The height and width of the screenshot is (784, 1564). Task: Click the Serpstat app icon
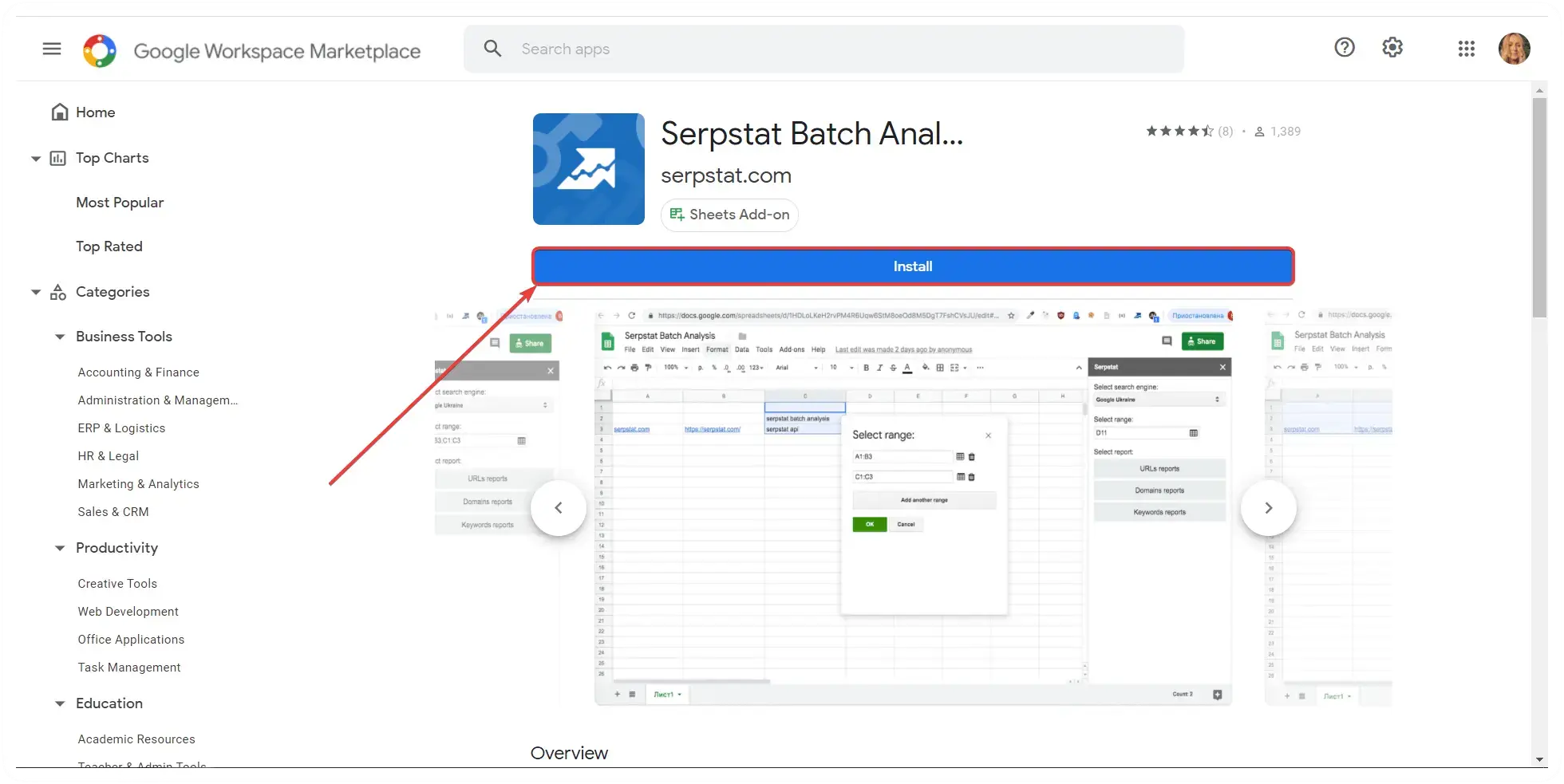[589, 169]
